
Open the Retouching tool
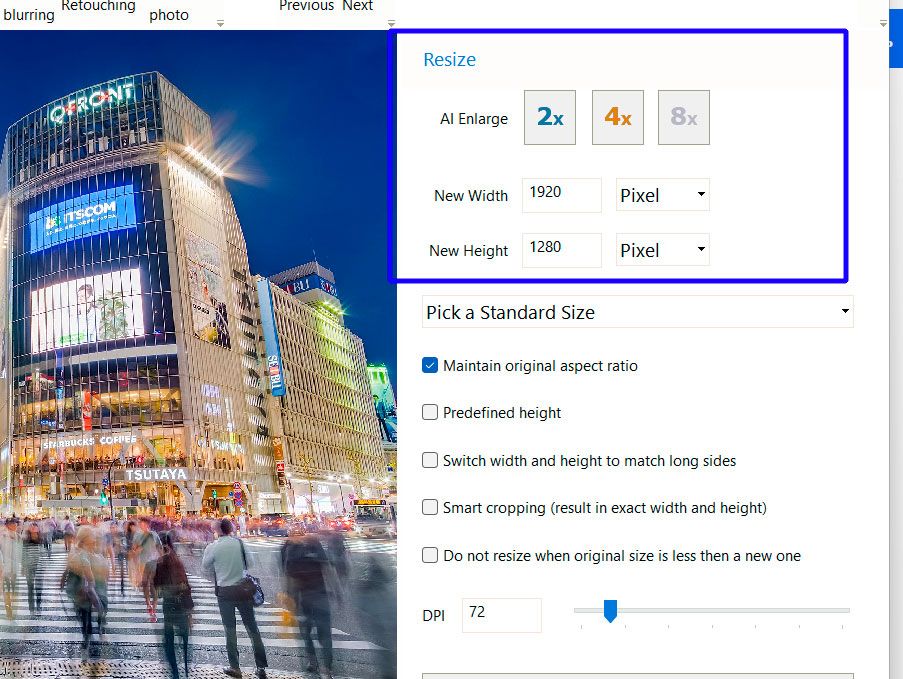tap(97, 7)
